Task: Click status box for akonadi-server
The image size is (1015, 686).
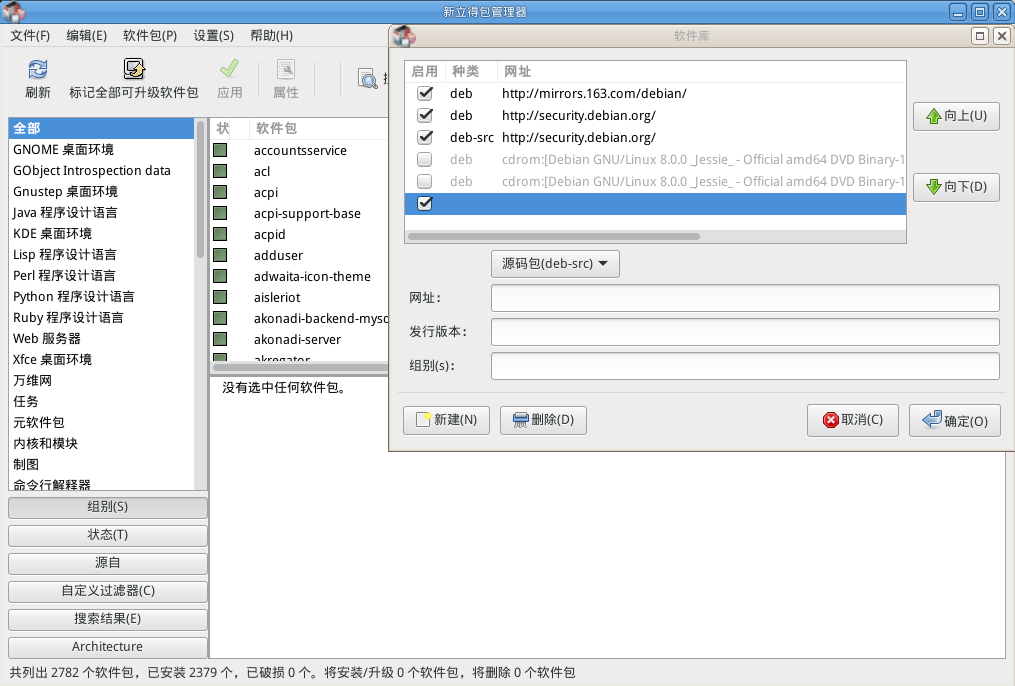Action: 220,339
